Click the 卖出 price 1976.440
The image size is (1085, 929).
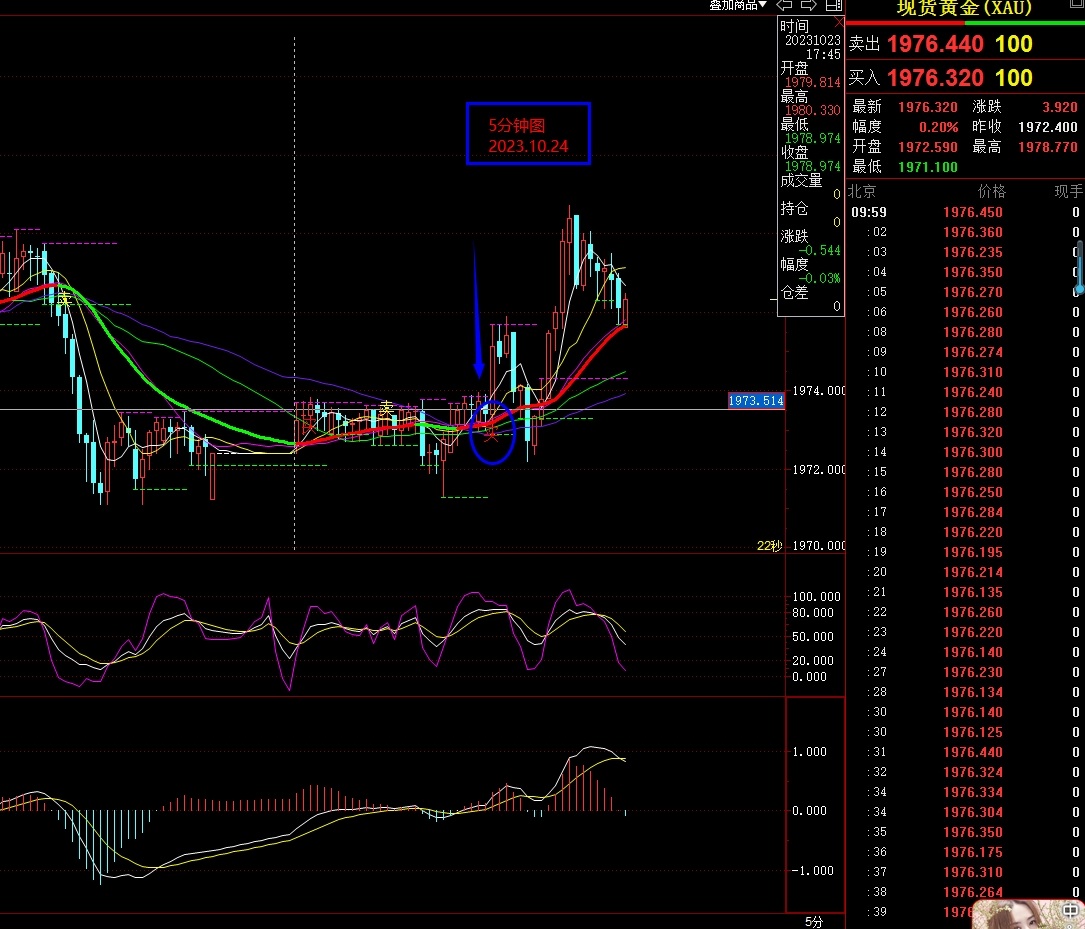point(935,44)
